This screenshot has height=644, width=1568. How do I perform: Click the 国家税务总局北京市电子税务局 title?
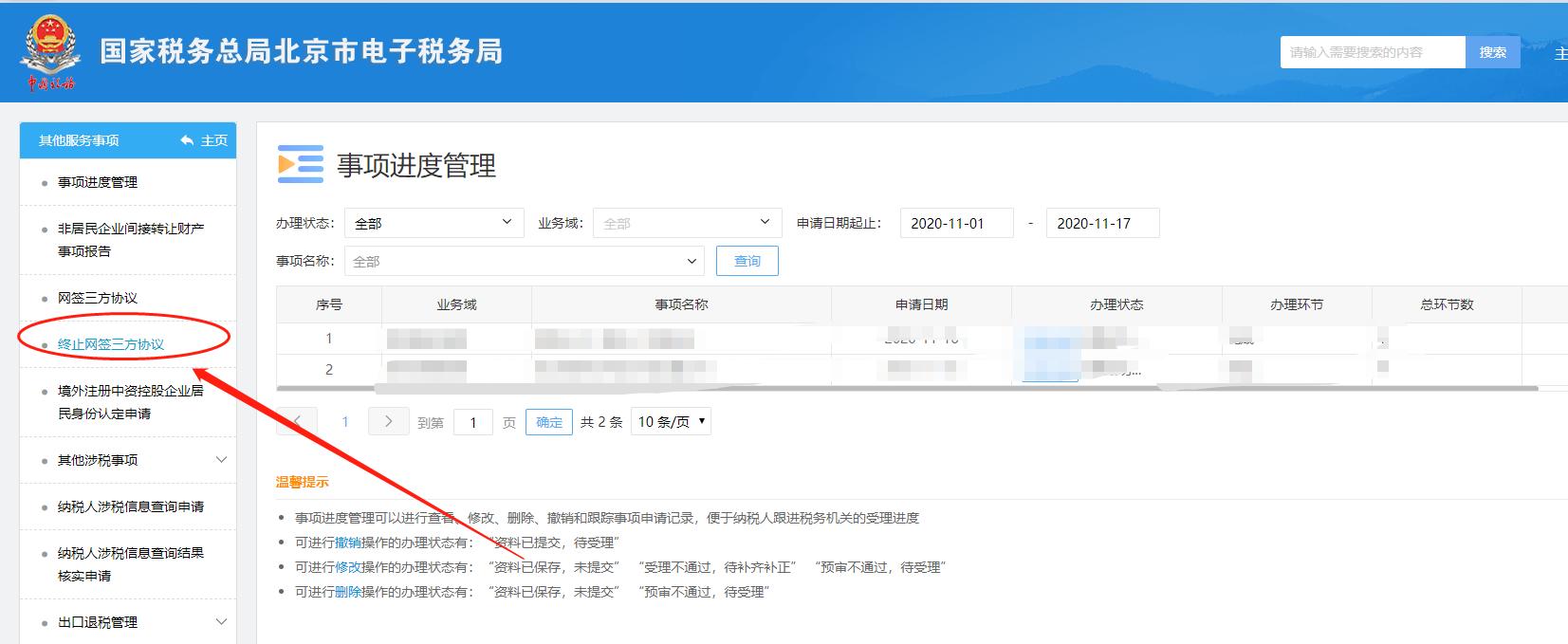click(x=301, y=51)
